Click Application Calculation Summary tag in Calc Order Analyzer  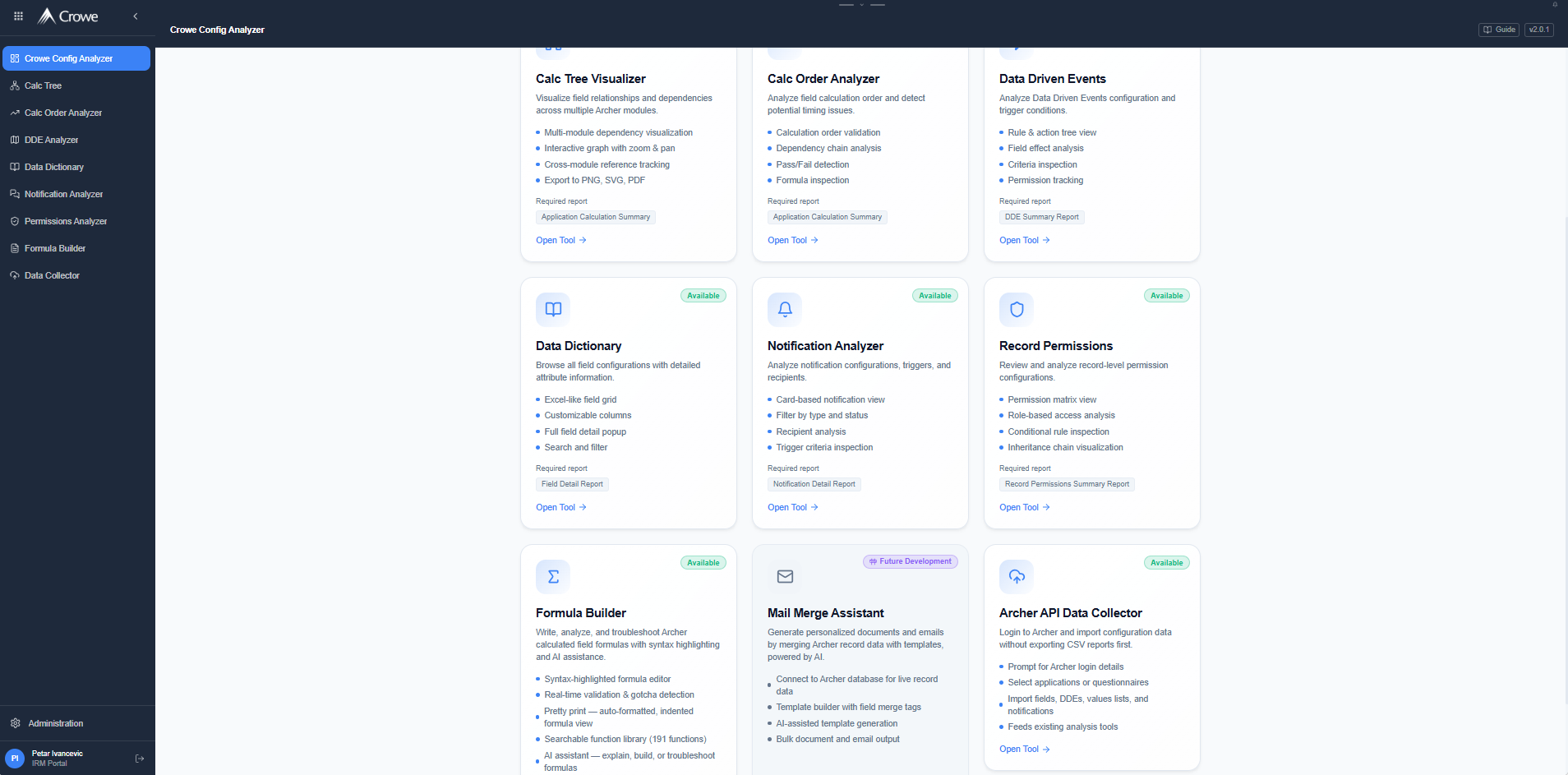[828, 217]
